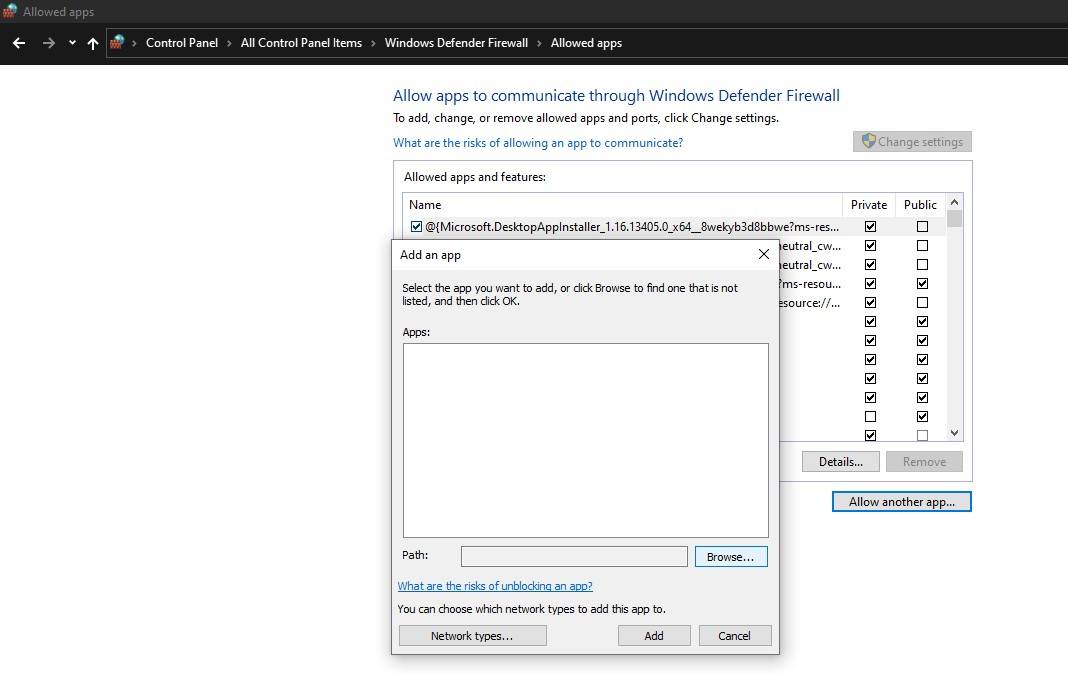
Task: Select Allowed apps breadcrumb
Action: (x=586, y=43)
